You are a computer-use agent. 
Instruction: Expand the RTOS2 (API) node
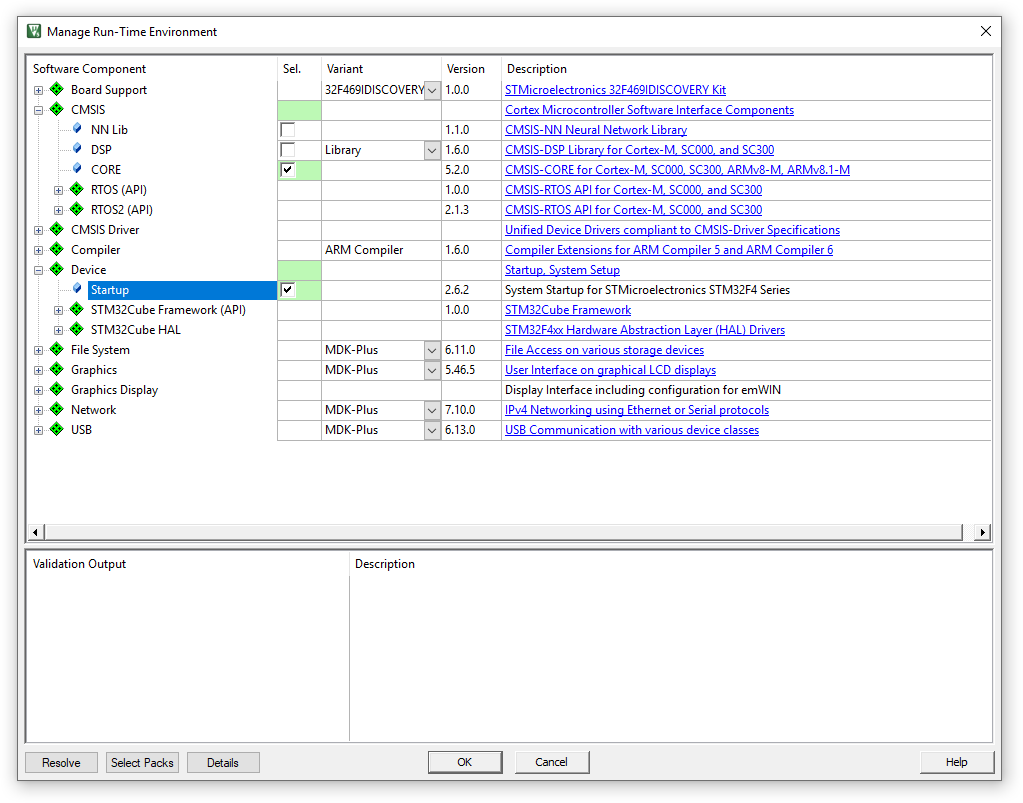tap(58, 210)
